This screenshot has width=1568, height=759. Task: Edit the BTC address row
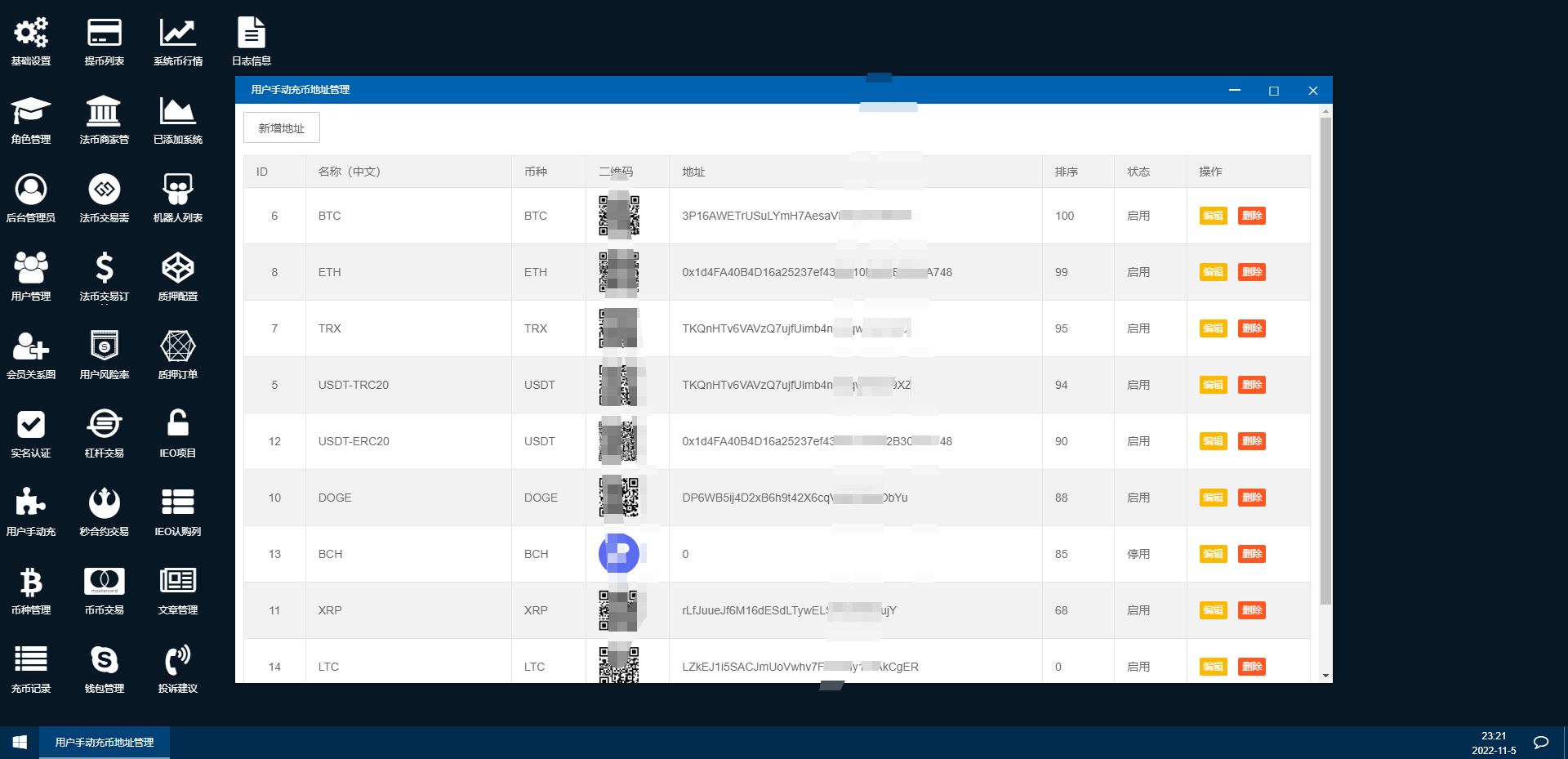coord(1213,216)
